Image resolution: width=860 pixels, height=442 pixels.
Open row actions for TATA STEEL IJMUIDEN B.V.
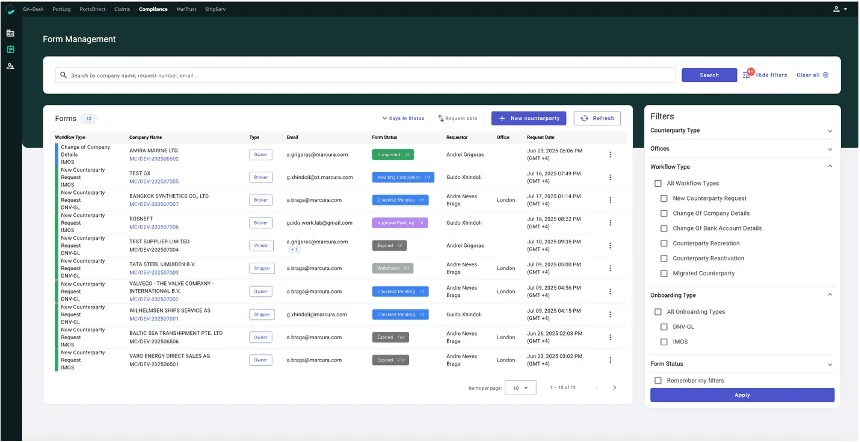click(x=610, y=268)
